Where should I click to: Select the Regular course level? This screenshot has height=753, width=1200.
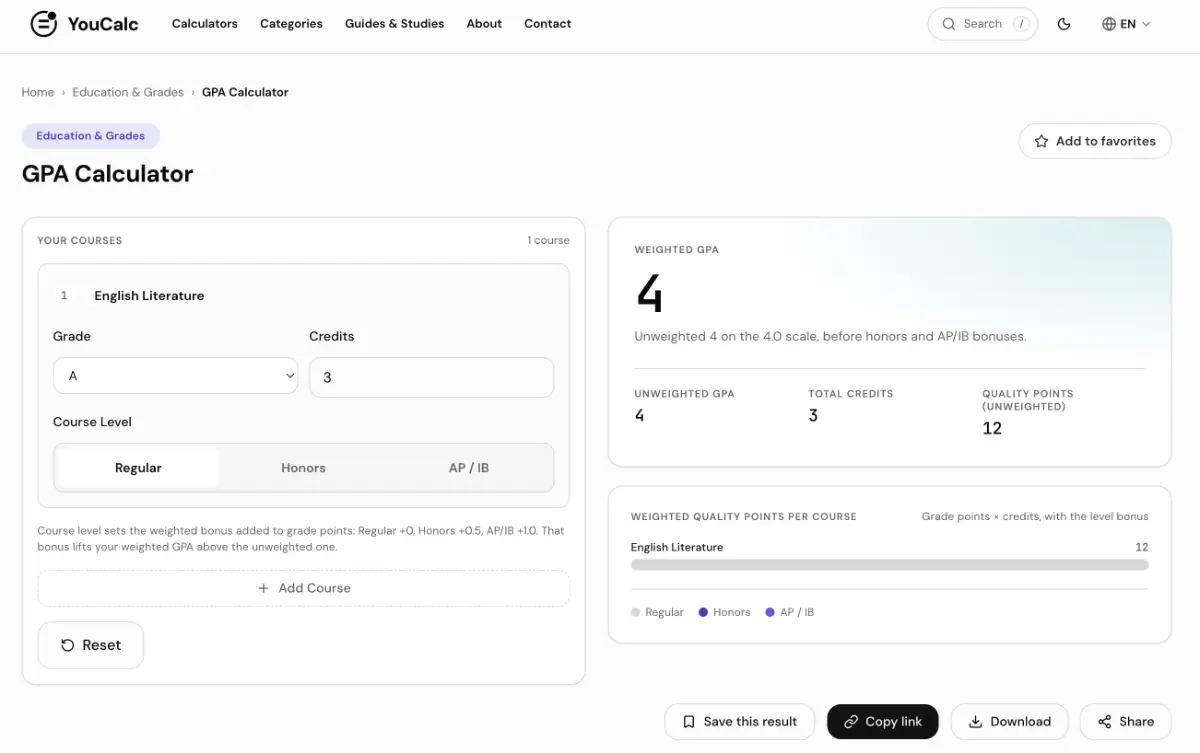(x=138, y=468)
